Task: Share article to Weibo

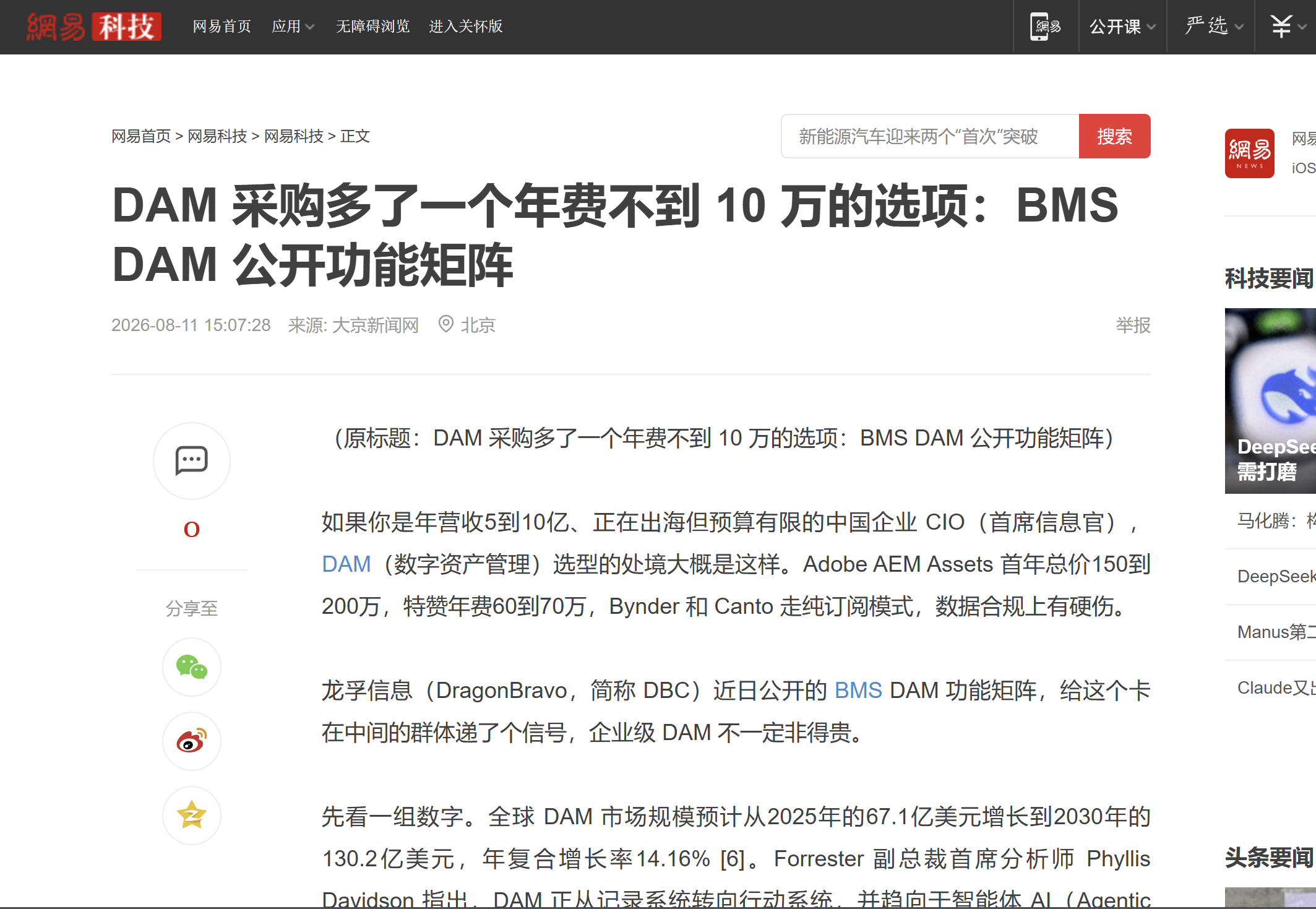Action: point(192,741)
